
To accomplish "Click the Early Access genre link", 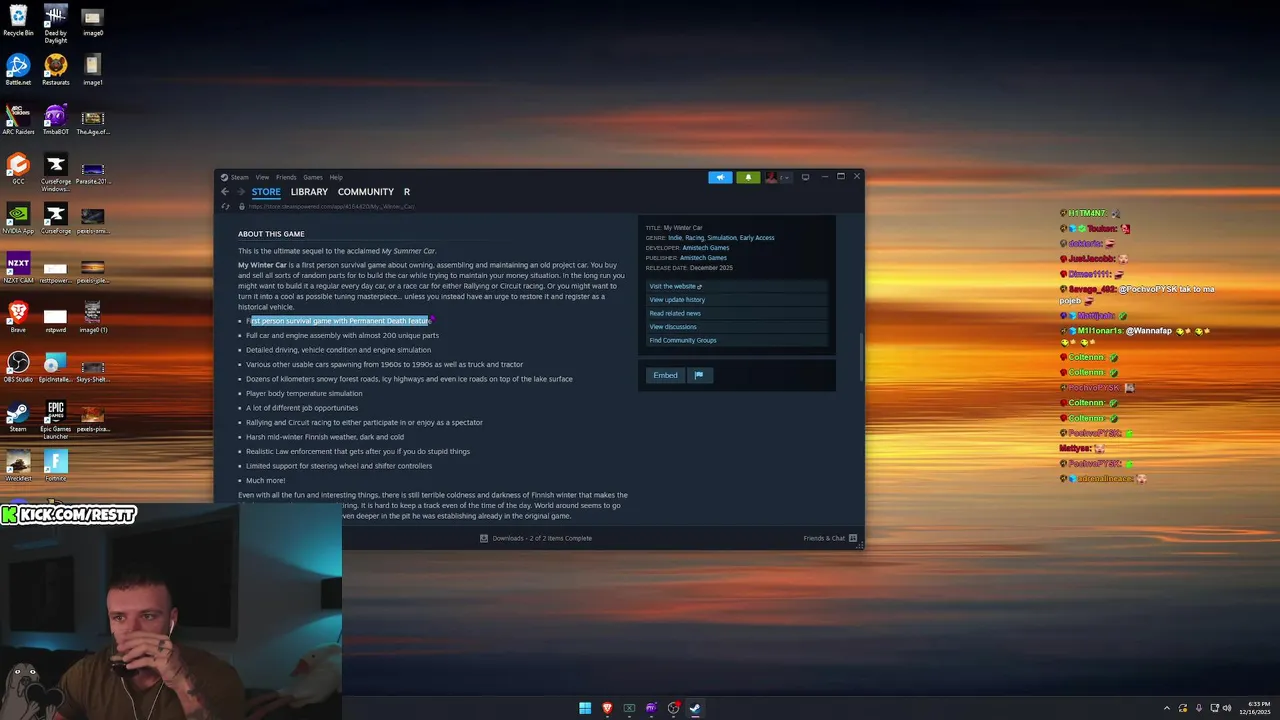I will click(757, 238).
